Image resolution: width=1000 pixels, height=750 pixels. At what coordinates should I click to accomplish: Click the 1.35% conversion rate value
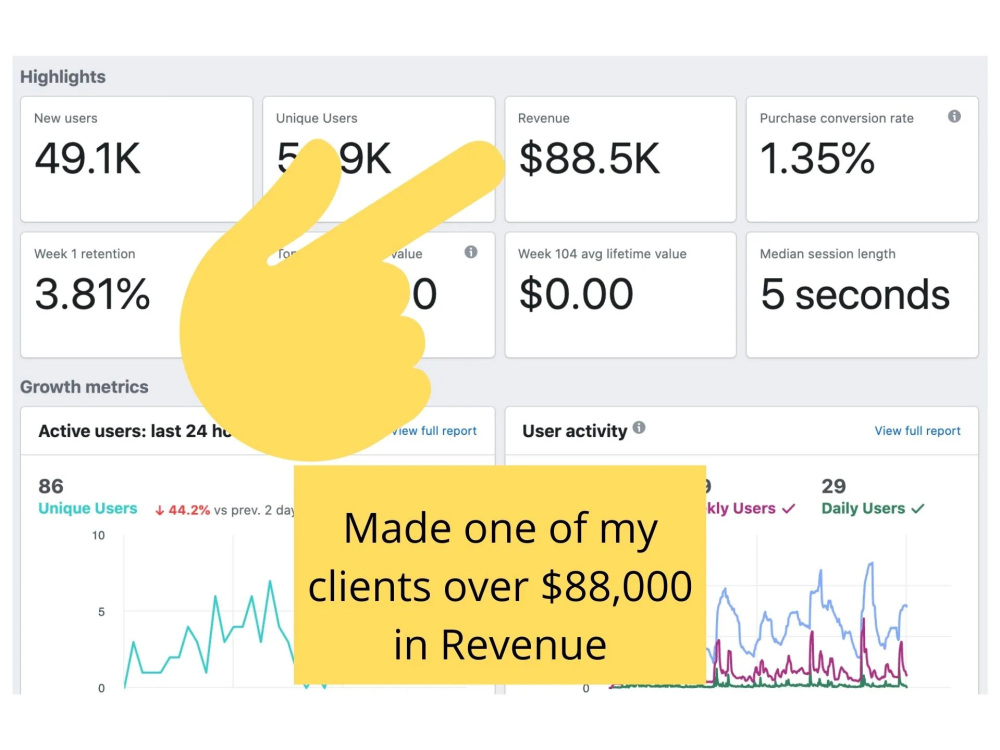pos(817,159)
